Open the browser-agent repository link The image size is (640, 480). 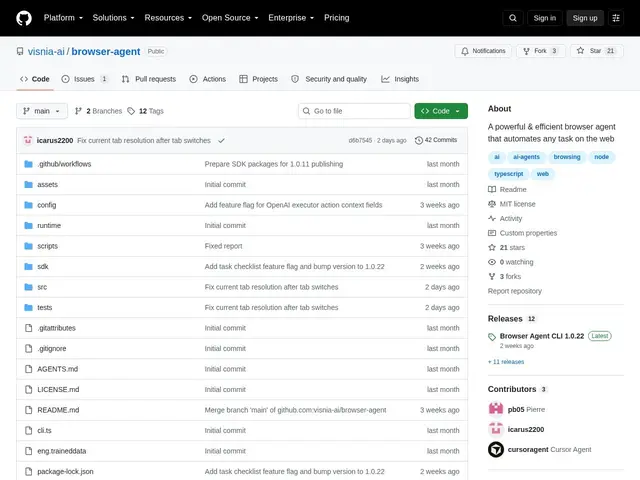pos(106,51)
